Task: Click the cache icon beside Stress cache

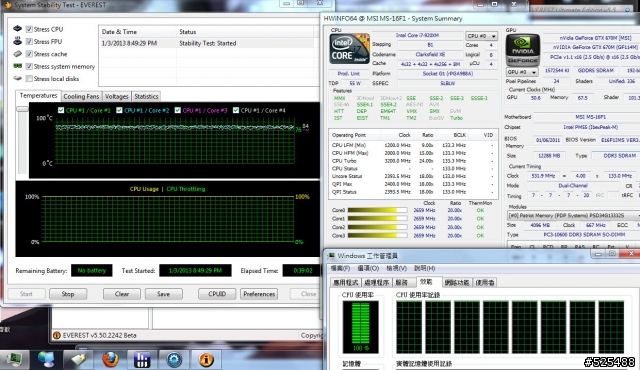Action: 17,53
